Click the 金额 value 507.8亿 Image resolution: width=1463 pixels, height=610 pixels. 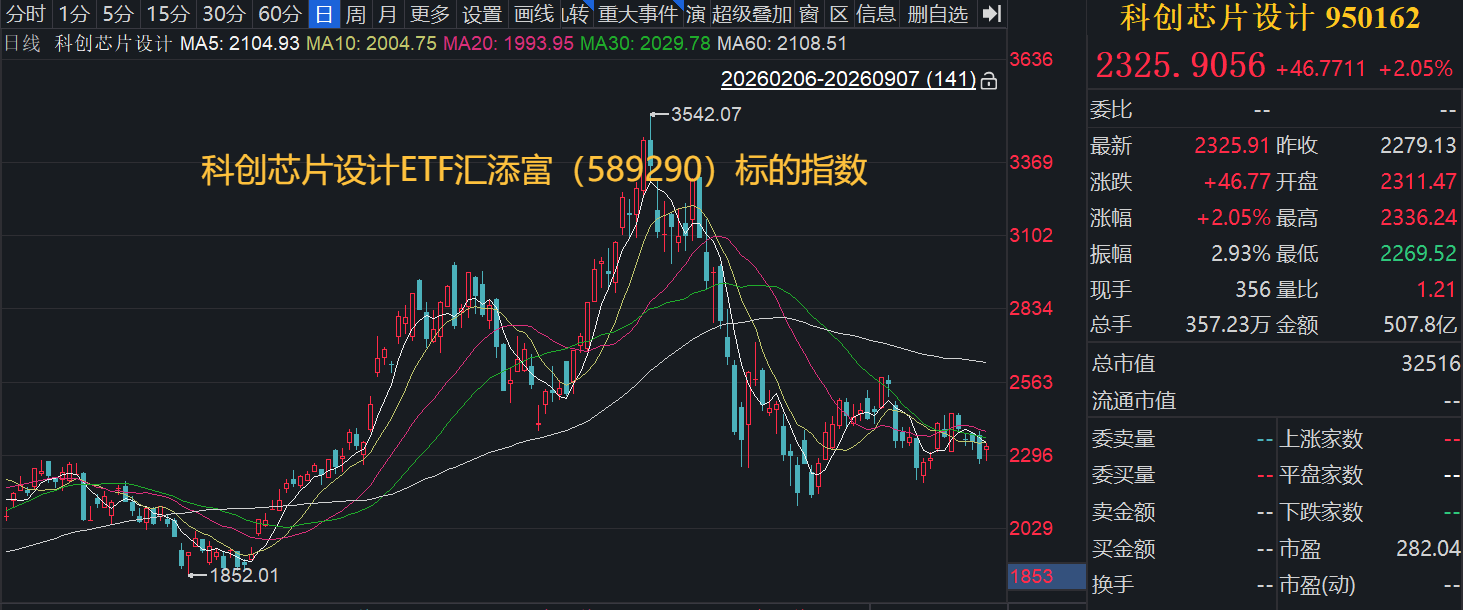(x=1420, y=325)
